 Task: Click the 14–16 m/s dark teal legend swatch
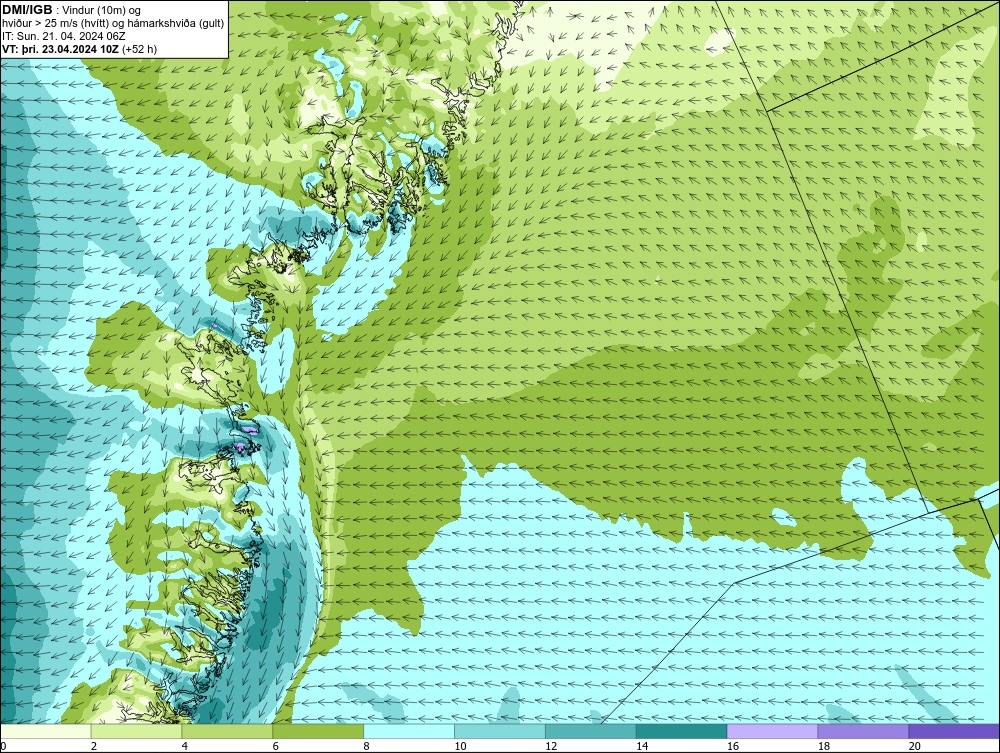(681, 731)
